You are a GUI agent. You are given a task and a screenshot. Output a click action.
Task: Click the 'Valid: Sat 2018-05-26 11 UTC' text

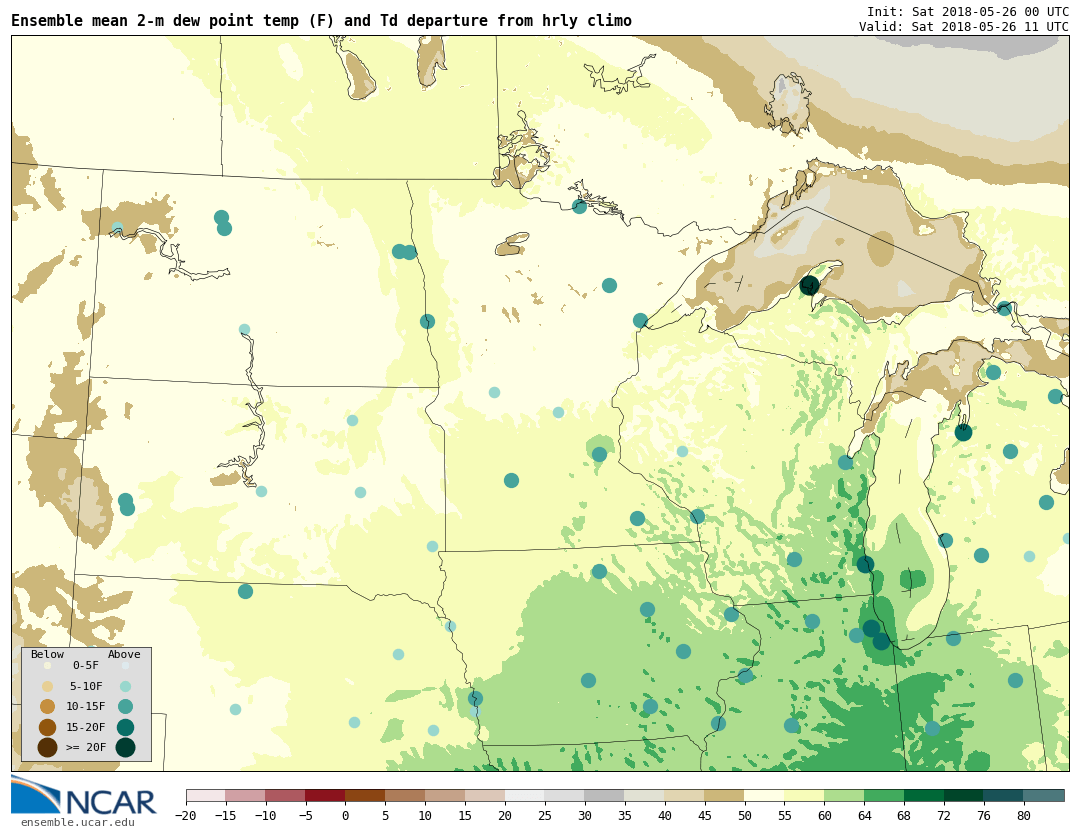964,27
